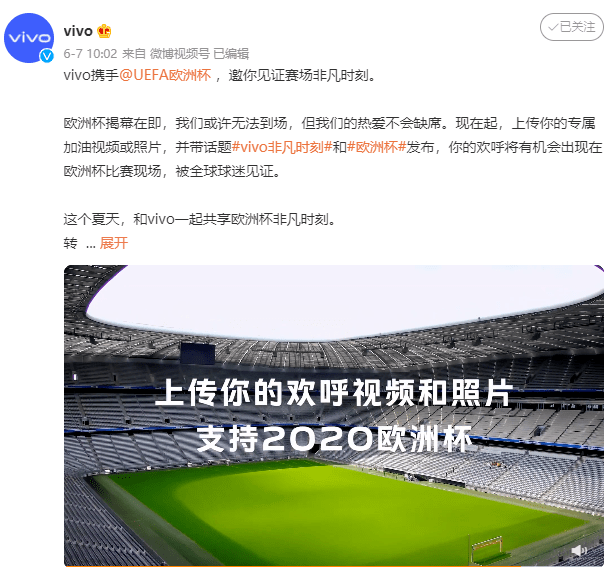Toggle the 已关注 follow button
Screen dimensions: 611x567
tap(572, 27)
